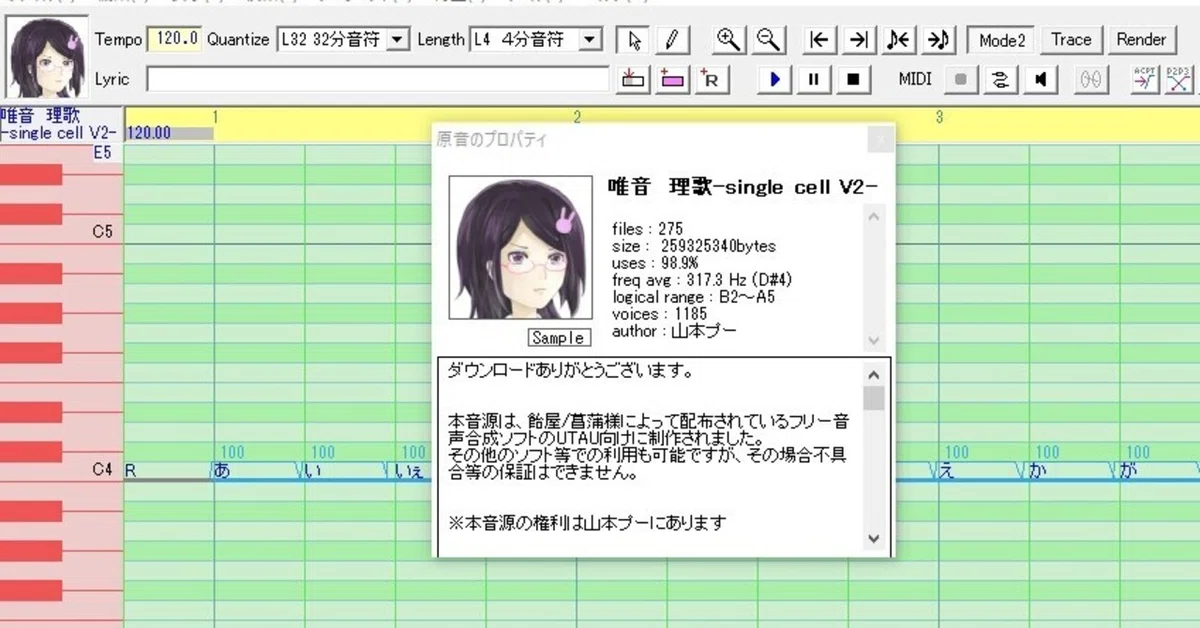
Task: Click the track singer name 唯音 理歌
Action: point(41,116)
